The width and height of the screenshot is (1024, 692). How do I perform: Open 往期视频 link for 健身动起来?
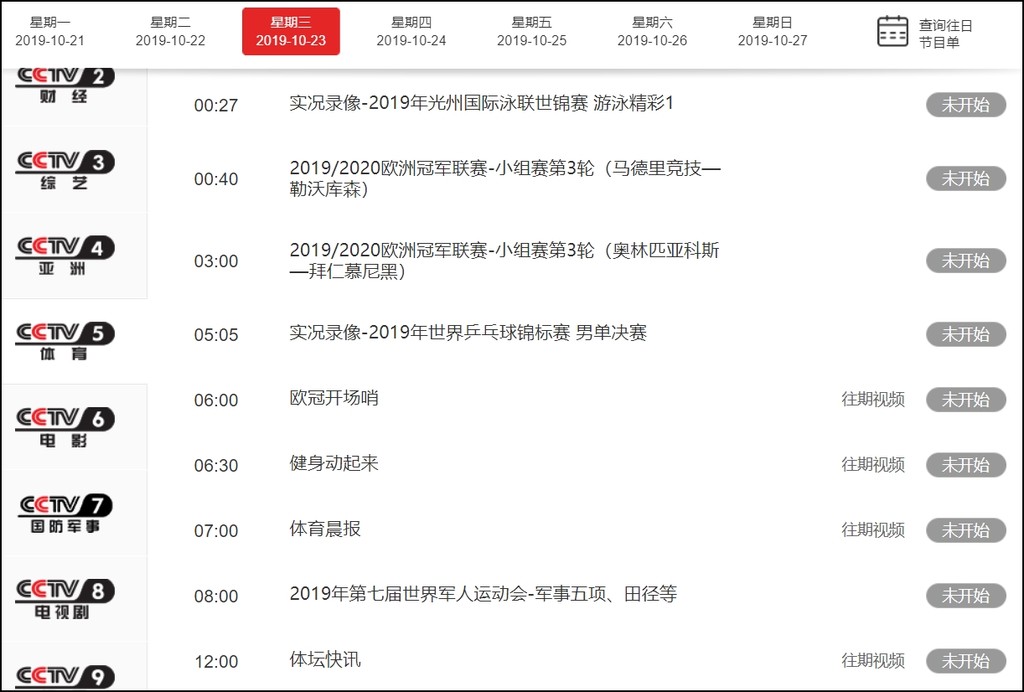click(872, 465)
